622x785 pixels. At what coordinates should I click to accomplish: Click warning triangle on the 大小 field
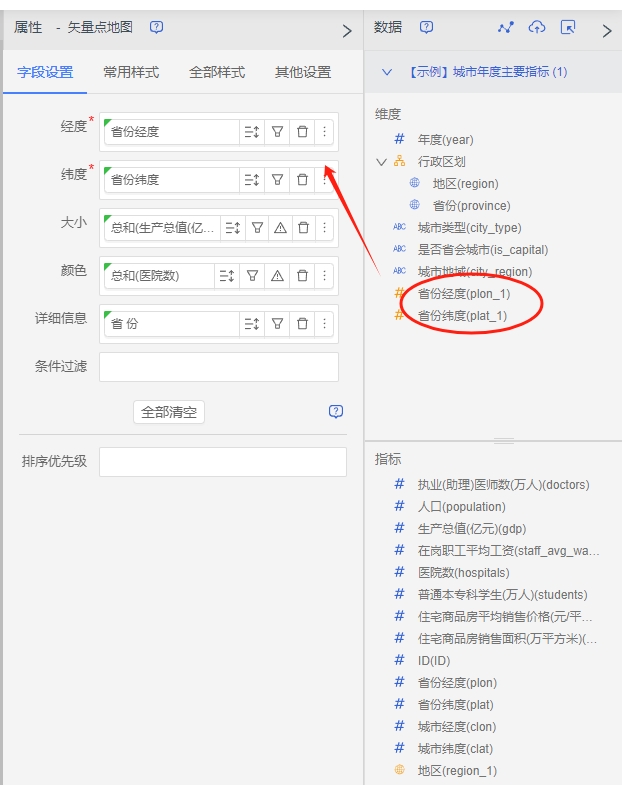click(280, 228)
